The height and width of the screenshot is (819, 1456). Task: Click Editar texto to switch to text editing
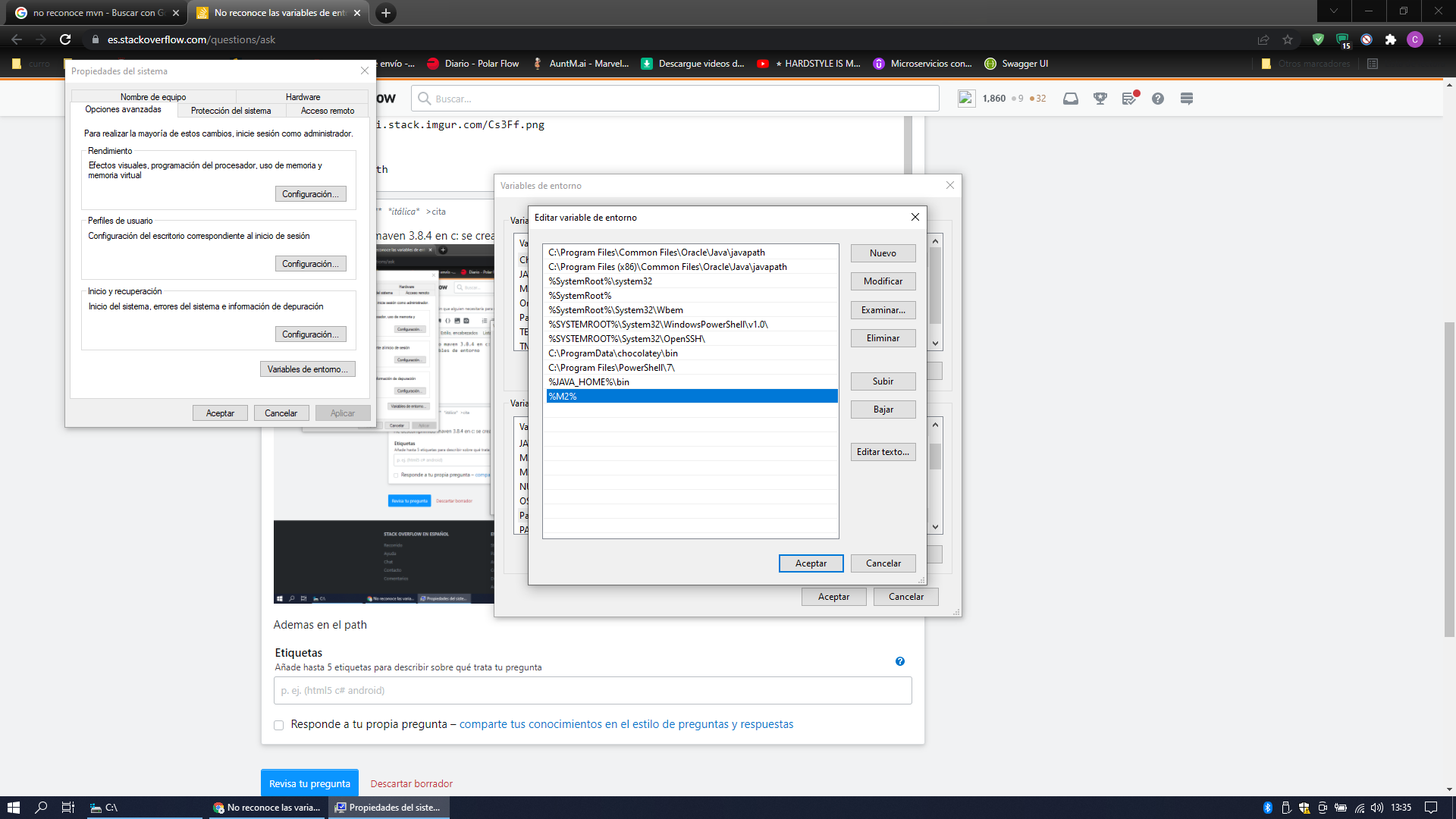tap(882, 451)
